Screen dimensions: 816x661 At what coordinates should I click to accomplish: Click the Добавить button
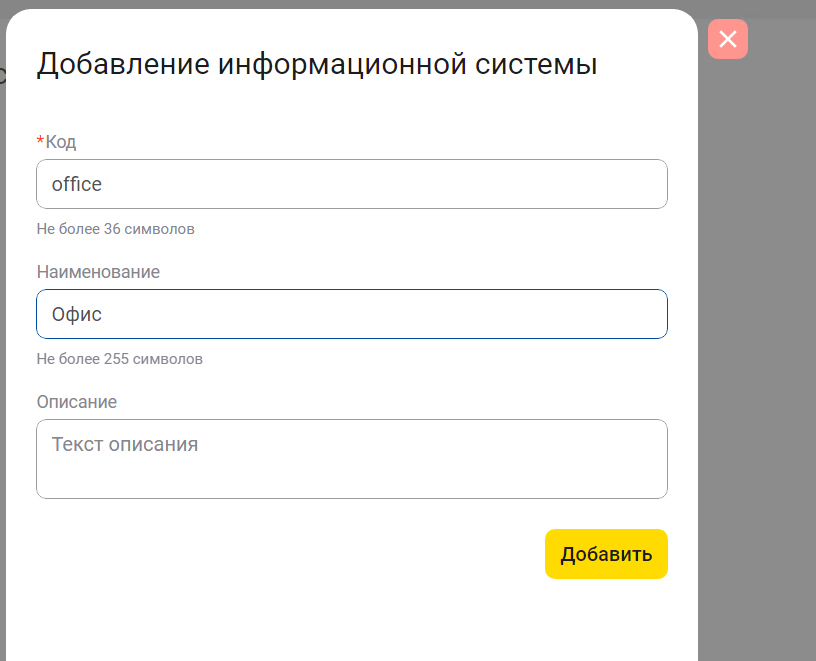pyautogui.click(x=606, y=554)
